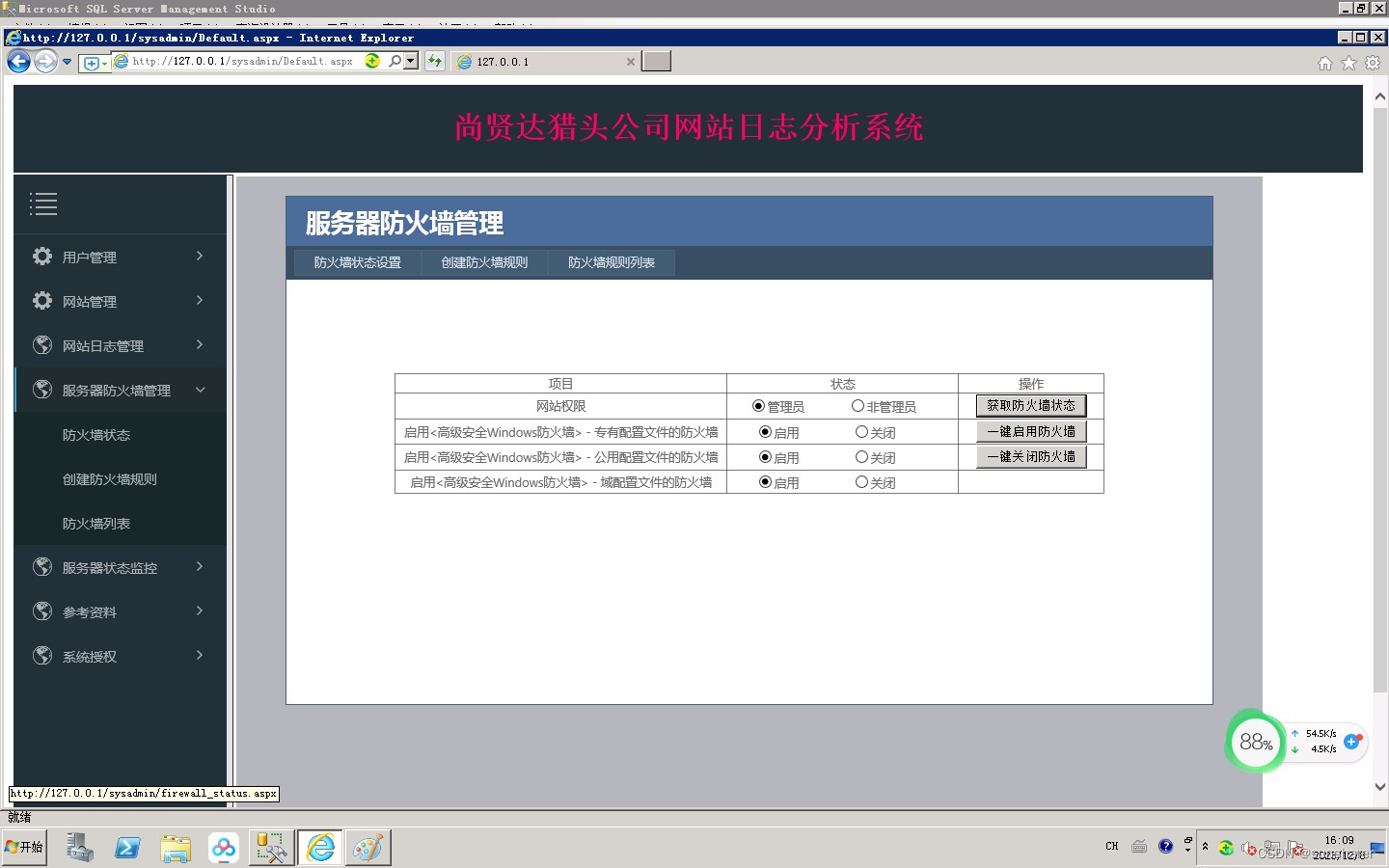
Task: Click the address bar search magnifier icon
Action: coord(395,61)
